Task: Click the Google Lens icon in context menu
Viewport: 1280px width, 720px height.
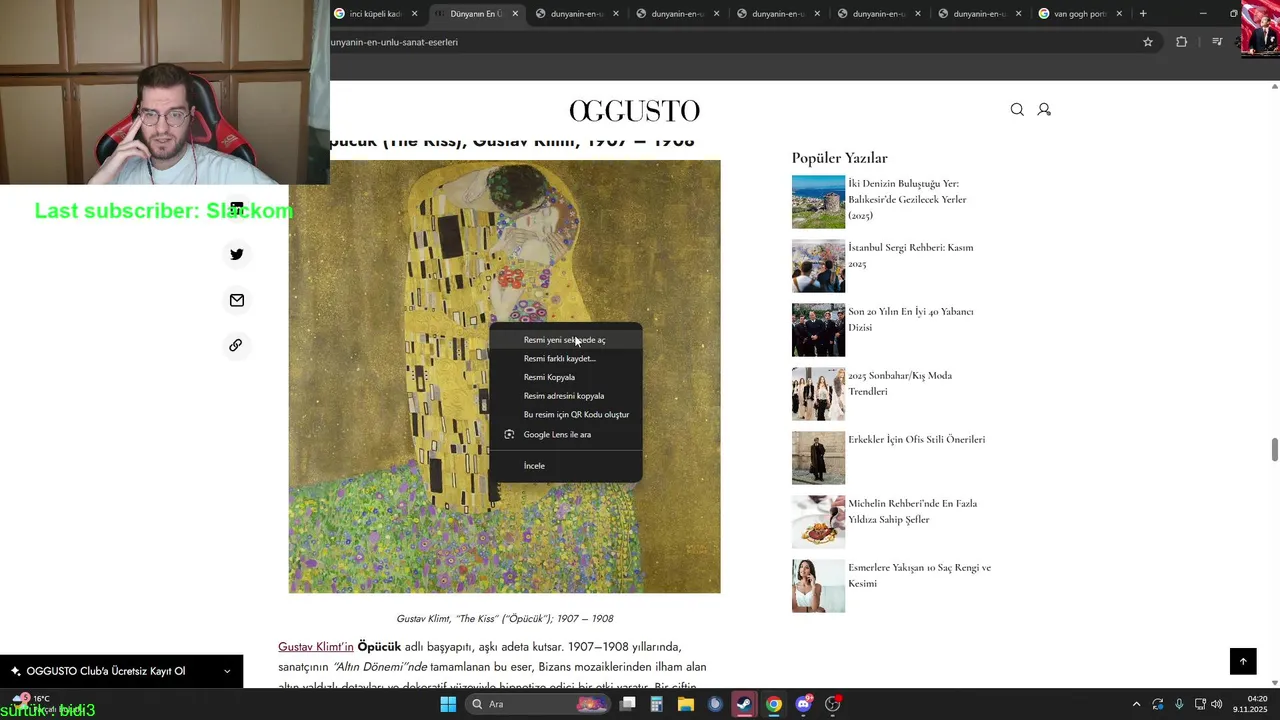Action: pos(509,434)
